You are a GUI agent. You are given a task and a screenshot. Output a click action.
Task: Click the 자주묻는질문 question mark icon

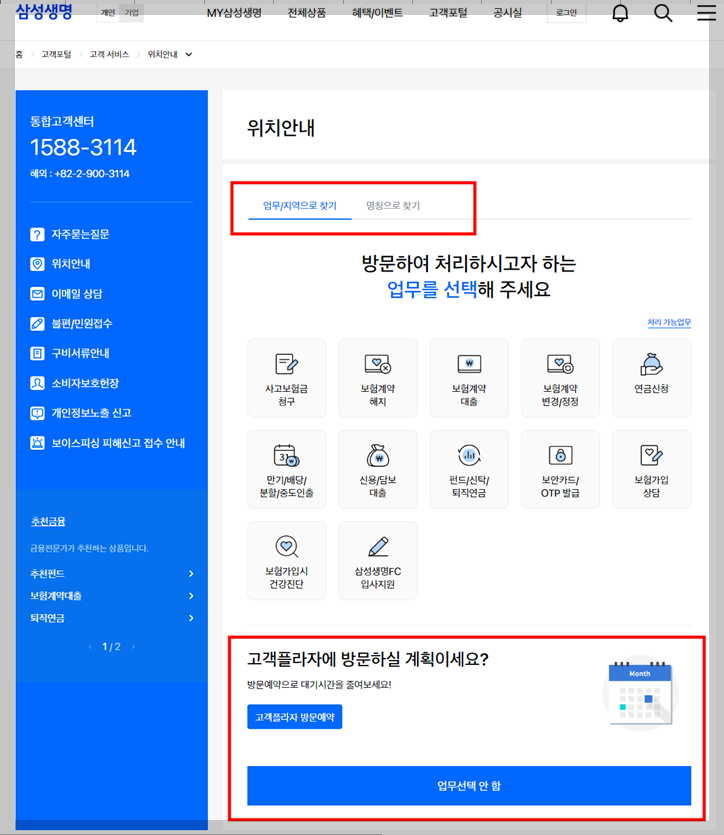tap(37, 234)
